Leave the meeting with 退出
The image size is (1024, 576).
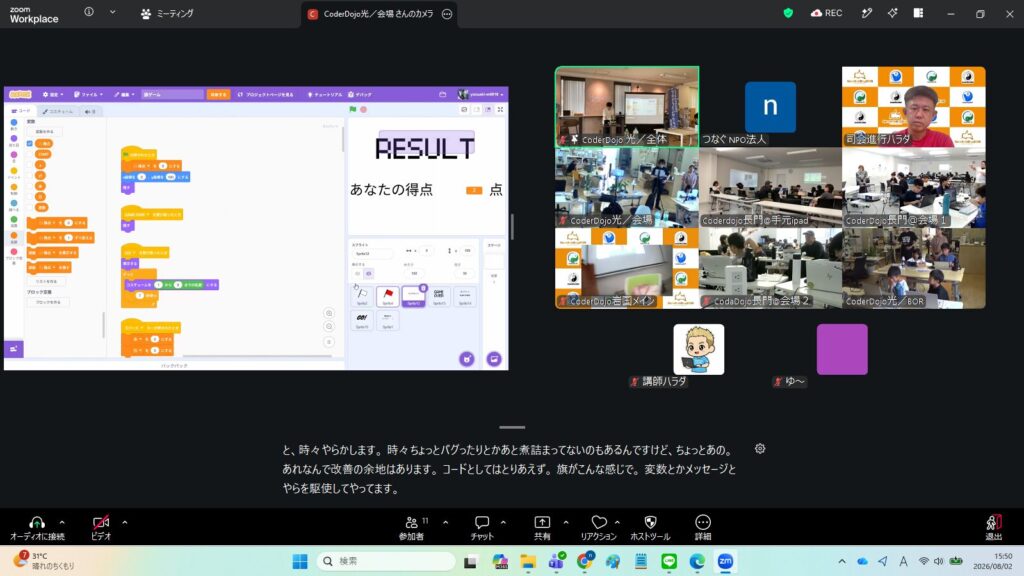point(993,528)
